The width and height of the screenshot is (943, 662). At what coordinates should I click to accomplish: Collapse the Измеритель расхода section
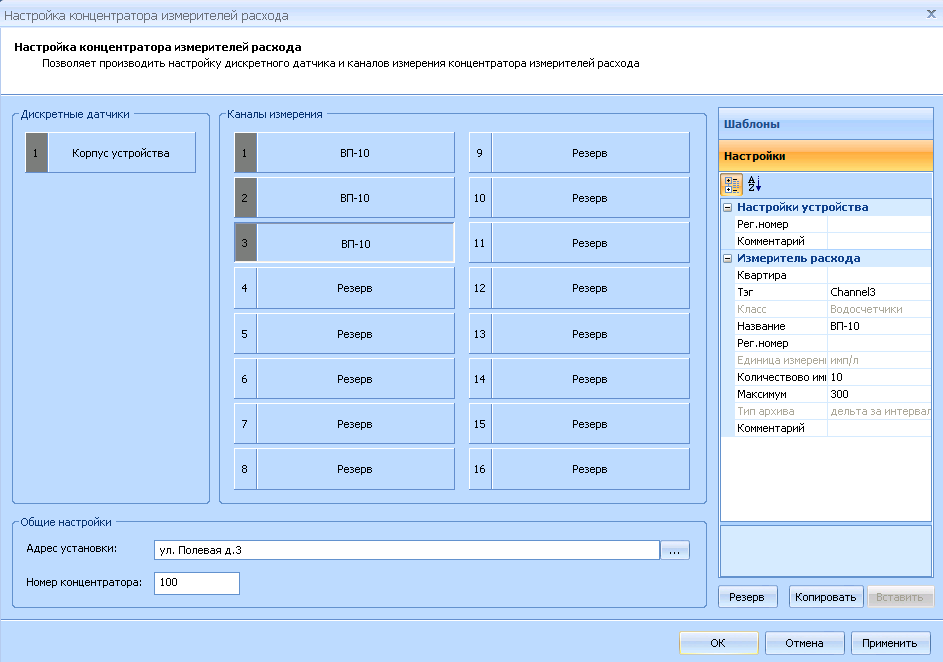pos(727,259)
